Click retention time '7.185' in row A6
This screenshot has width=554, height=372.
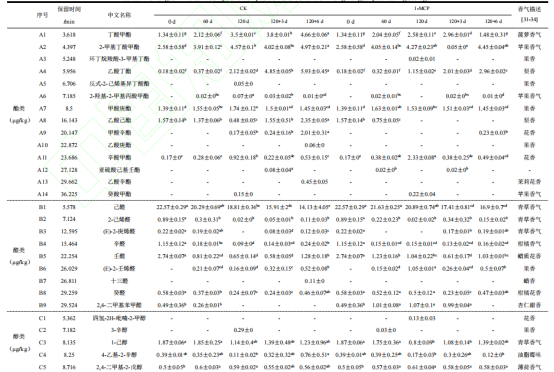pyautogui.click(x=69, y=96)
